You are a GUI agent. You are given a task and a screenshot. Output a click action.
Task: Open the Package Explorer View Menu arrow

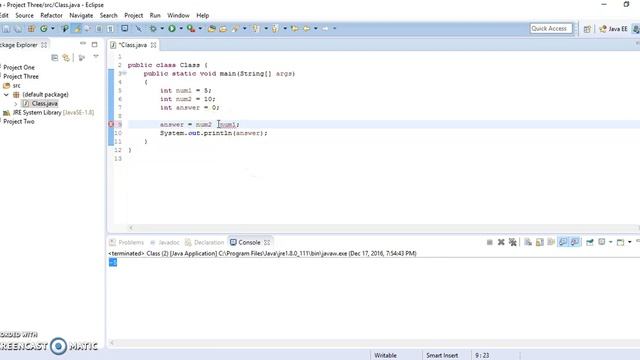tap(96, 57)
